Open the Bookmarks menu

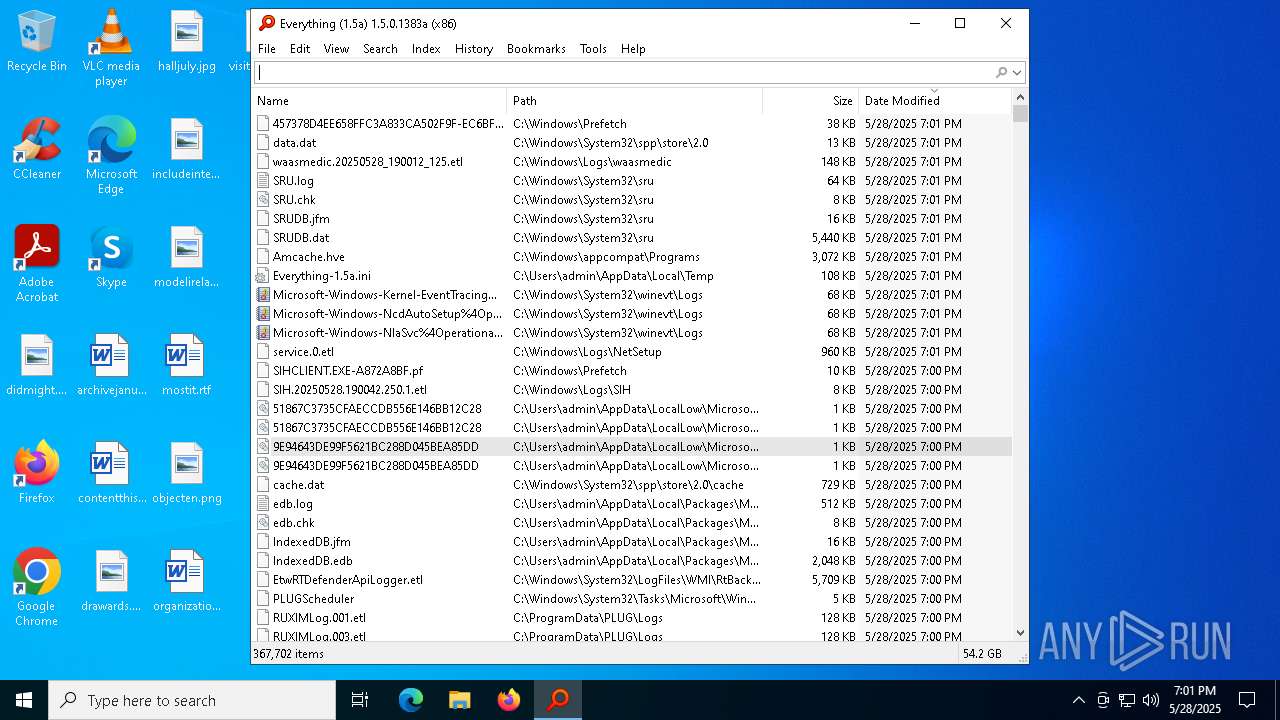click(536, 48)
